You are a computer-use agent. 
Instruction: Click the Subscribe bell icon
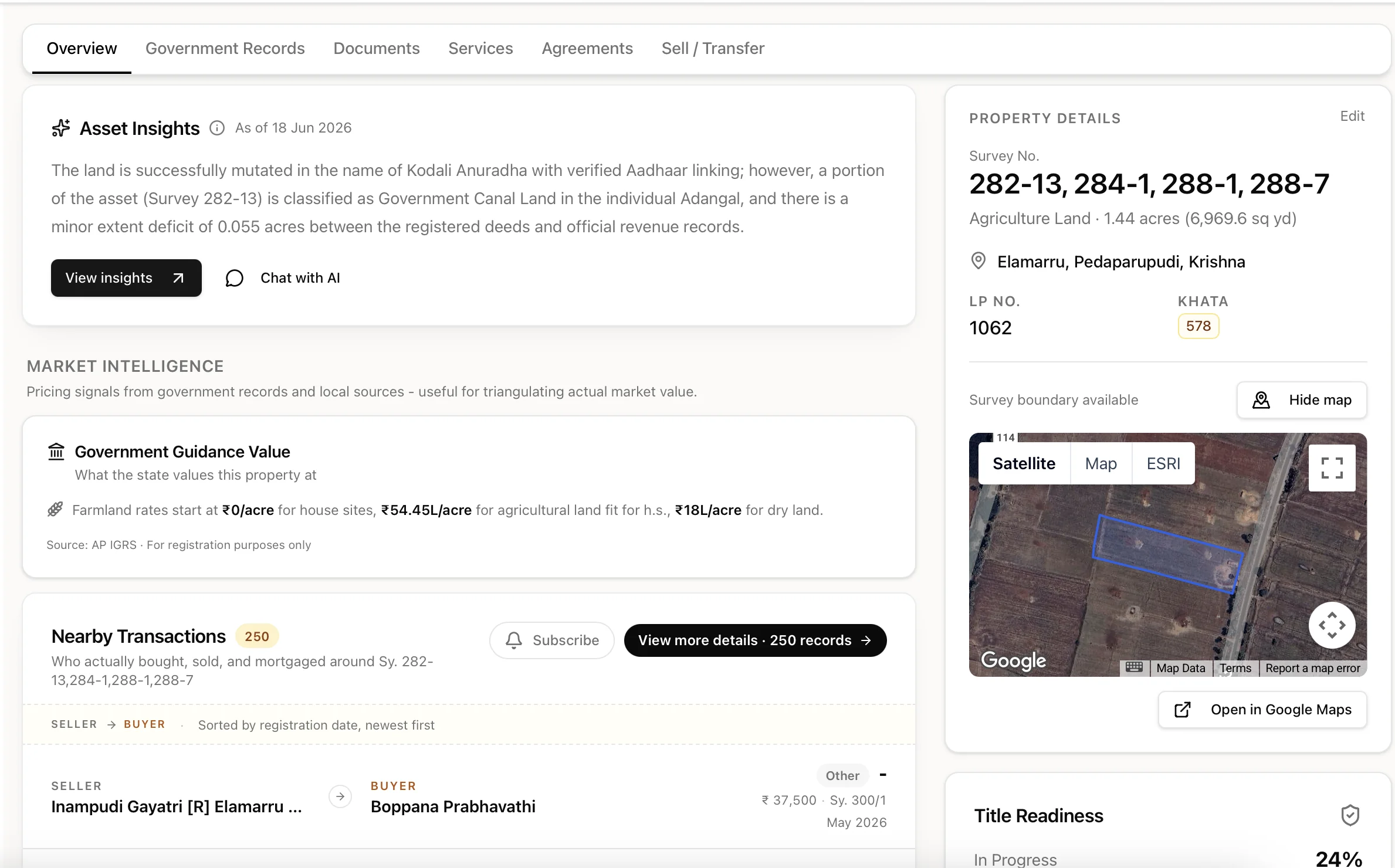point(514,640)
